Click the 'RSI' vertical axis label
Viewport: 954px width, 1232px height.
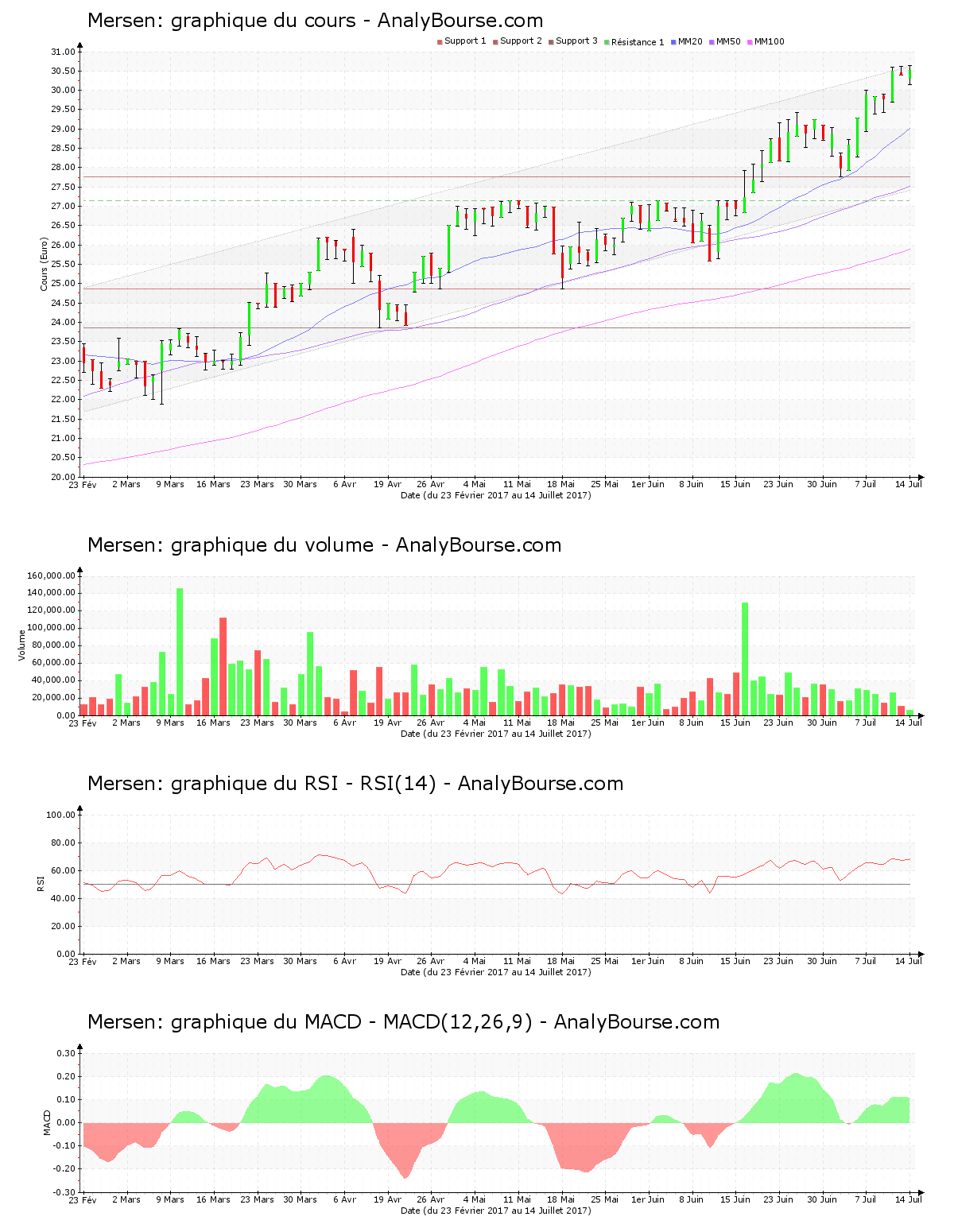pos(41,883)
